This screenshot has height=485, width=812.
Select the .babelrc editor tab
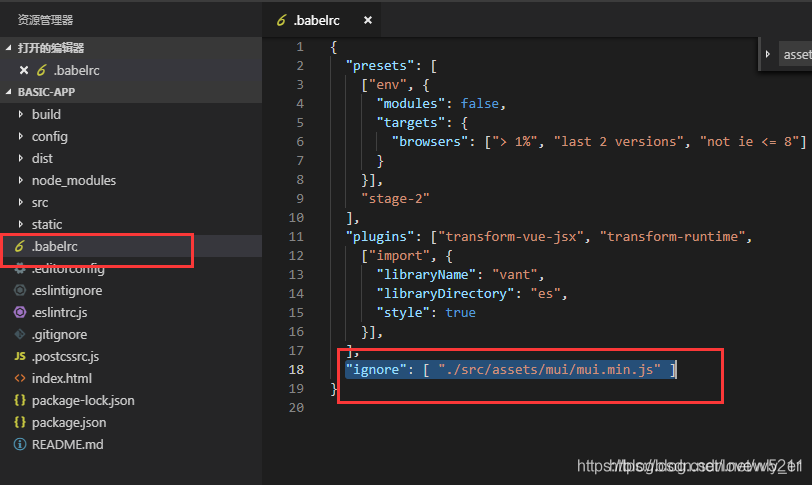pyautogui.click(x=322, y=20)
